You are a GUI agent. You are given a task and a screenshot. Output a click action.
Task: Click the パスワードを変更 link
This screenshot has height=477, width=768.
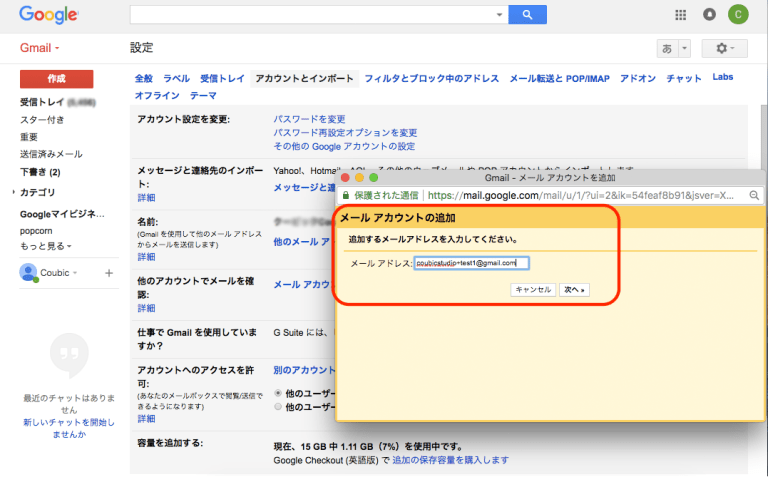pyautogui.click(x=310, y=119)
